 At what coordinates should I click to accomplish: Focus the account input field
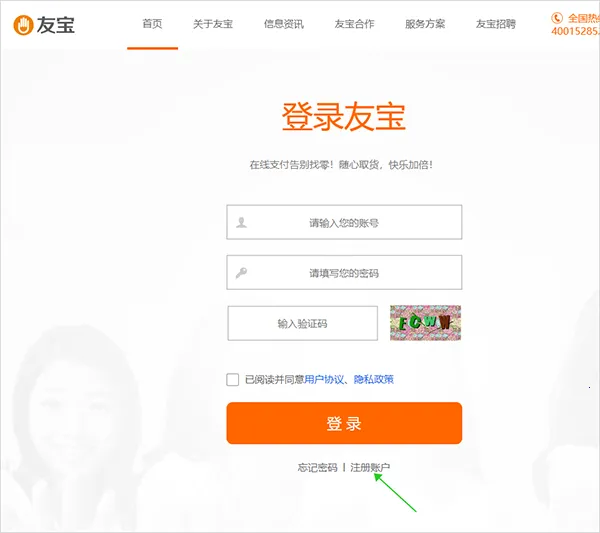tap(344, 222)
